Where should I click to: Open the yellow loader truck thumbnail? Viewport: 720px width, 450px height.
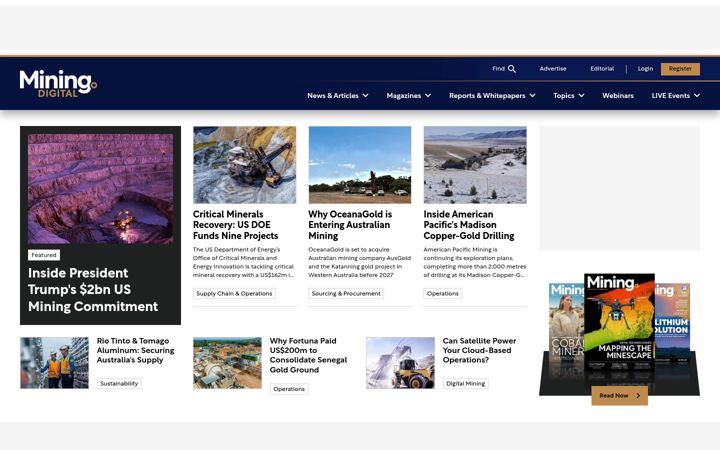tap(400, 363)
